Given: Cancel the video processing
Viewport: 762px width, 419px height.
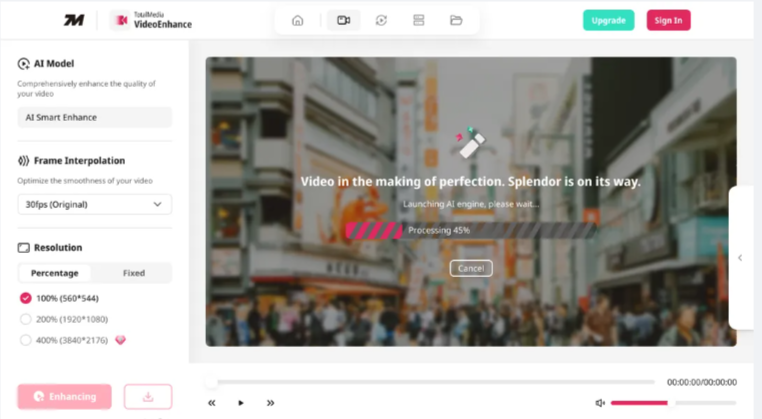Looking at the screenshot, I should pos(471,268).
